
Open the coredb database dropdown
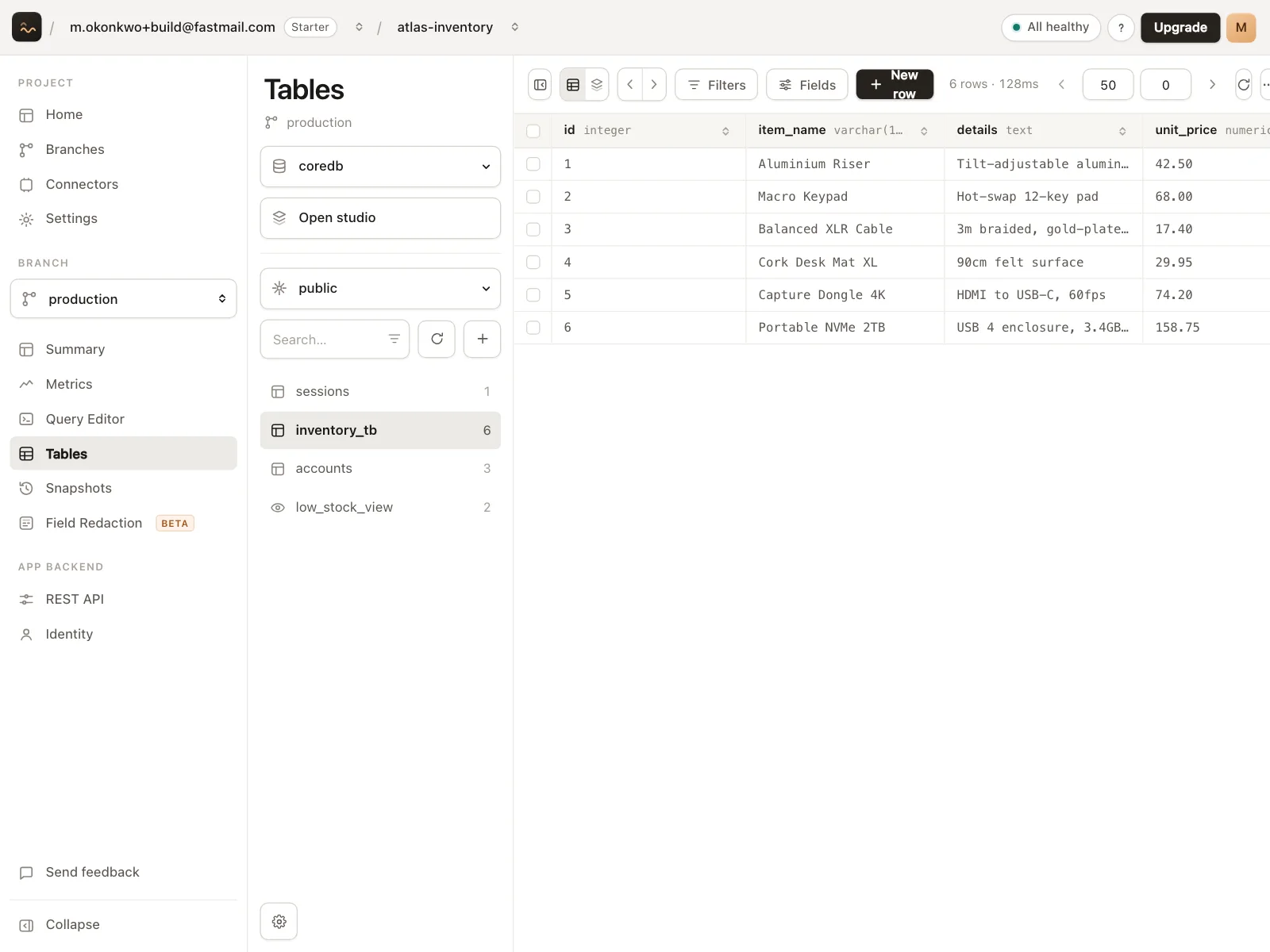tap(380, 167)
